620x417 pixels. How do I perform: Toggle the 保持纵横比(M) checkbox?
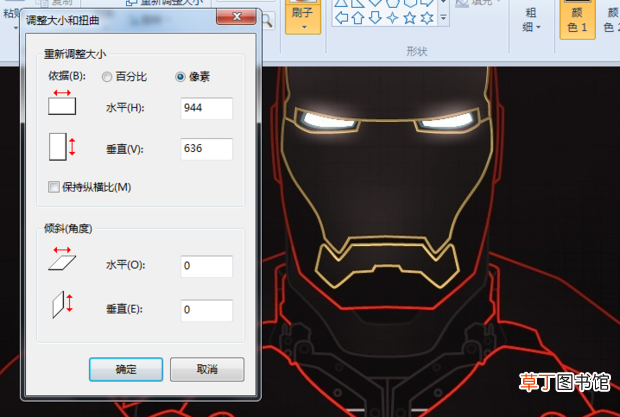(54, 187)
